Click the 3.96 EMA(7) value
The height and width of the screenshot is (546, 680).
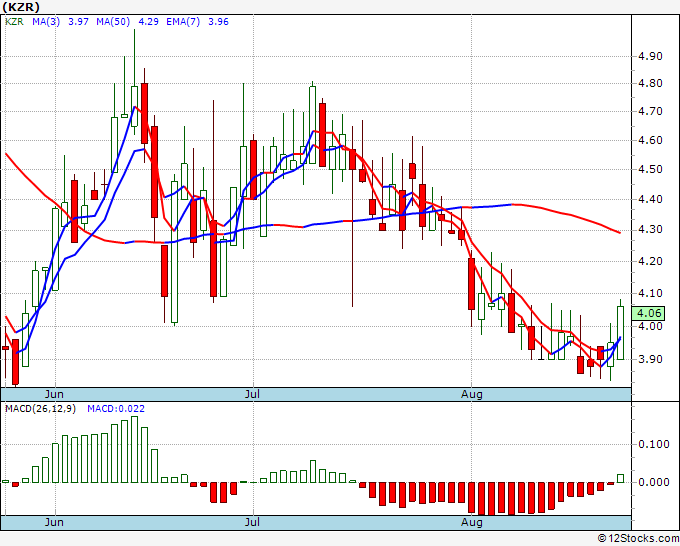(x=218, y=22)
